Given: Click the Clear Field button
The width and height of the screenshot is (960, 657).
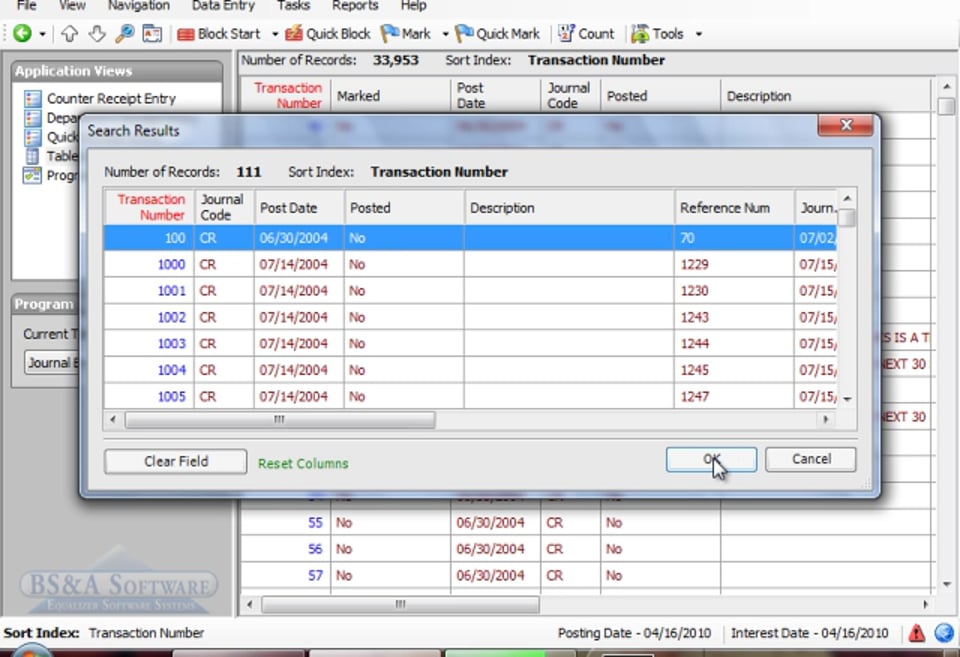Looking at the screenshot, I should point(176,462).
